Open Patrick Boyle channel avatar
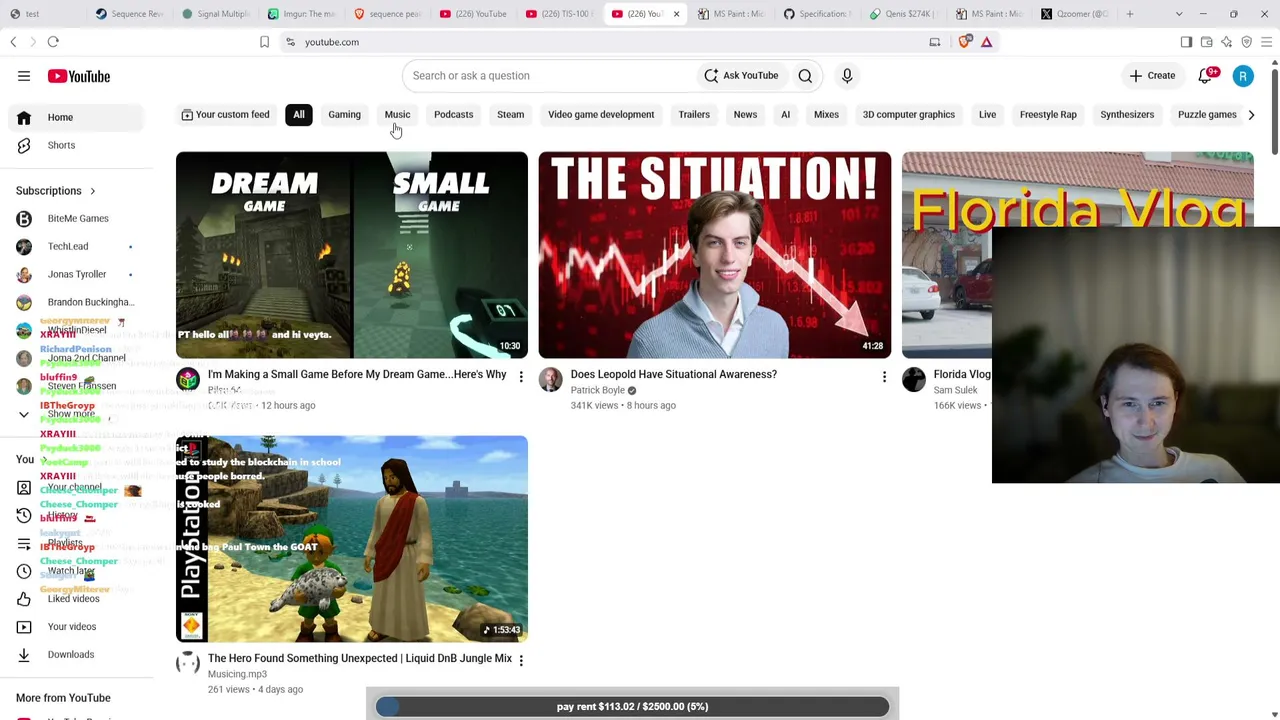 click(x=551, y=379)
